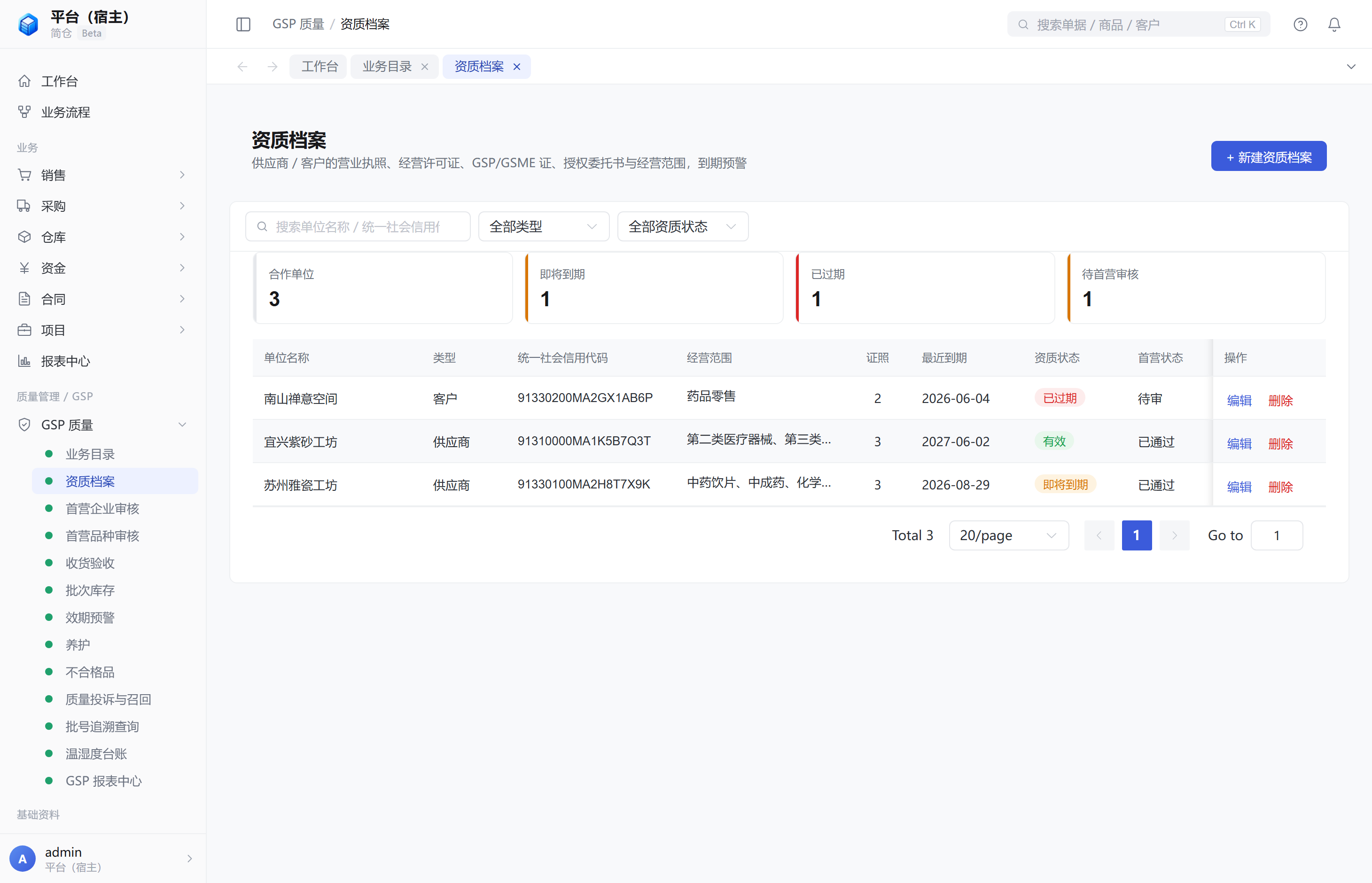
Task: Go back with the left arrow icon
Action: coord(242,67)
